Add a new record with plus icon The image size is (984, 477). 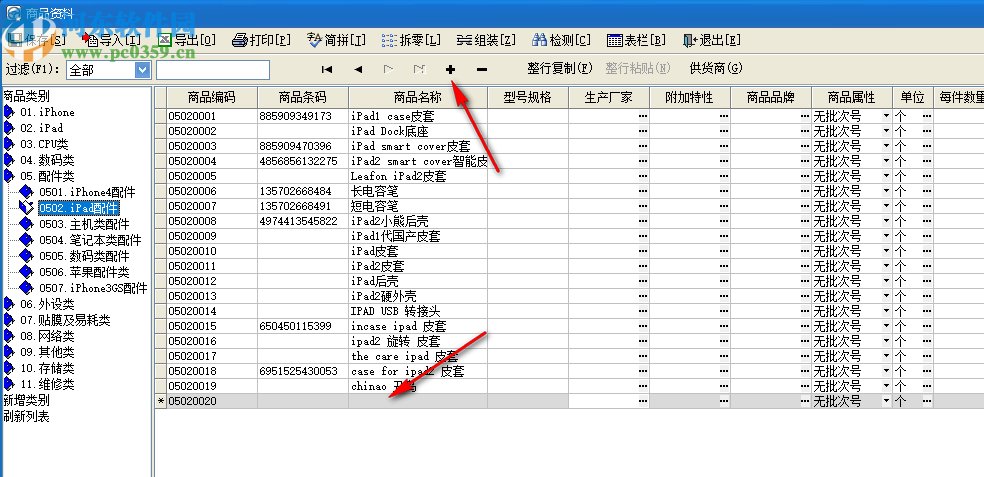coord(450,70)
